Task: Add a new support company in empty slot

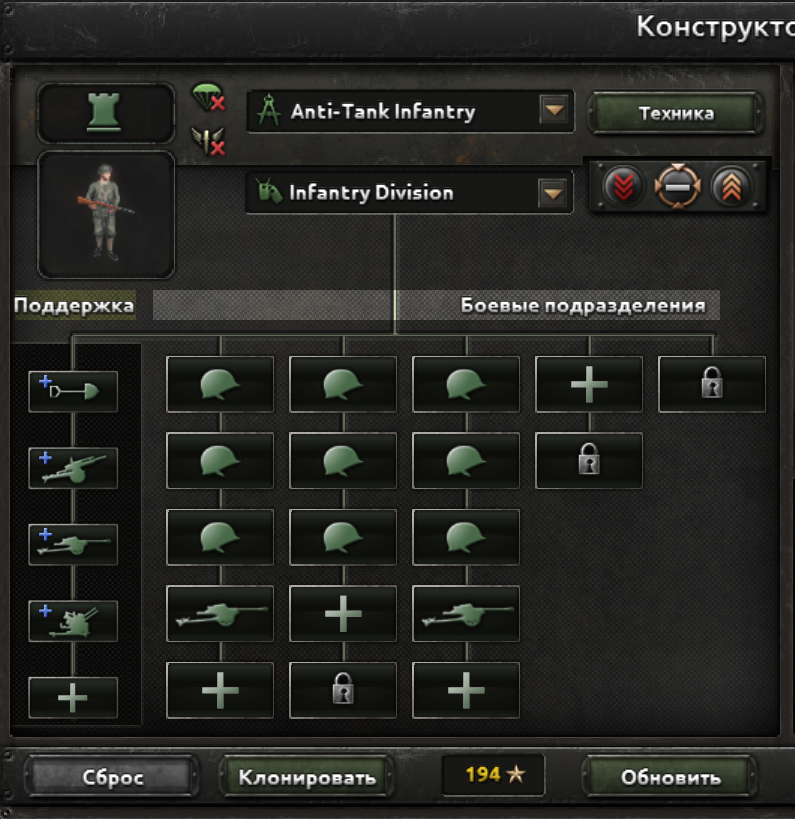Action: click(x=73, y=698)
